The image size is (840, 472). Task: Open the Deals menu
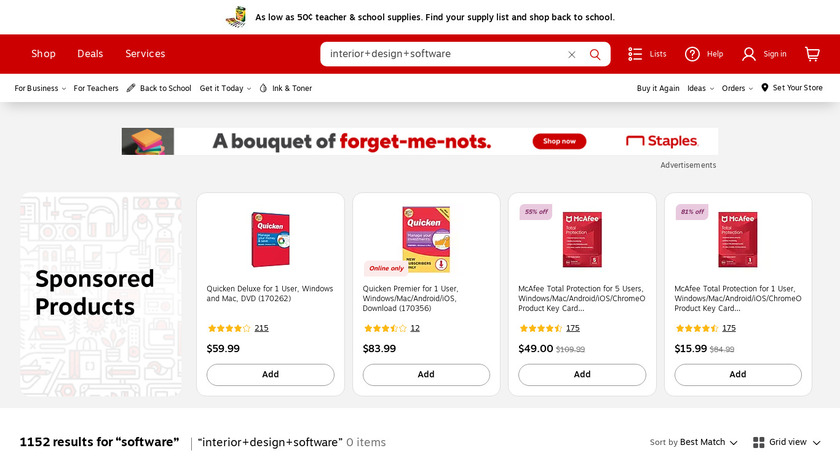click(x=90, y=54)
